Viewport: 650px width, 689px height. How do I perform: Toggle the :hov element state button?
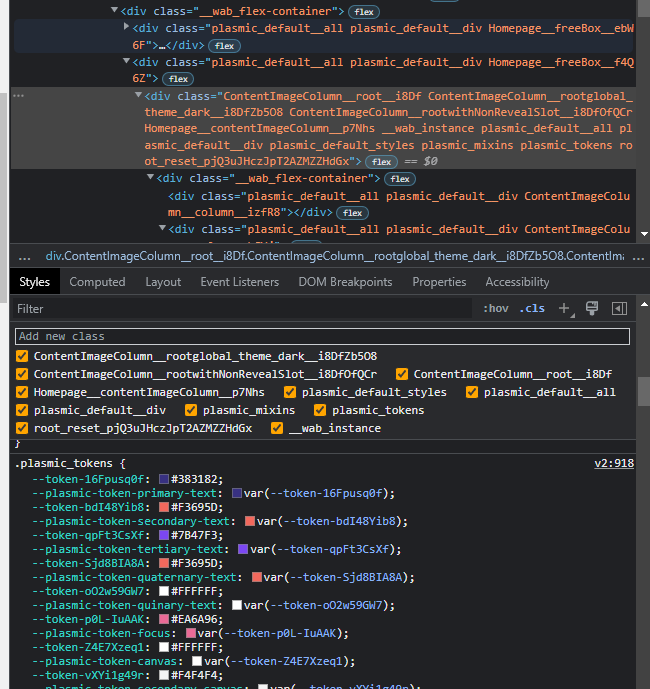(x=495, y=309)
